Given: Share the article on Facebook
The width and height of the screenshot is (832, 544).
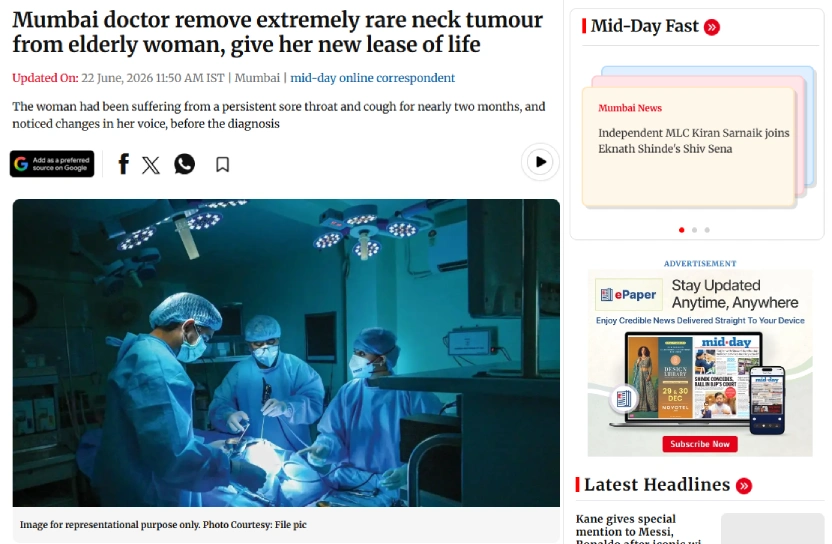Looking at the screenshot, I should (123, 164).
